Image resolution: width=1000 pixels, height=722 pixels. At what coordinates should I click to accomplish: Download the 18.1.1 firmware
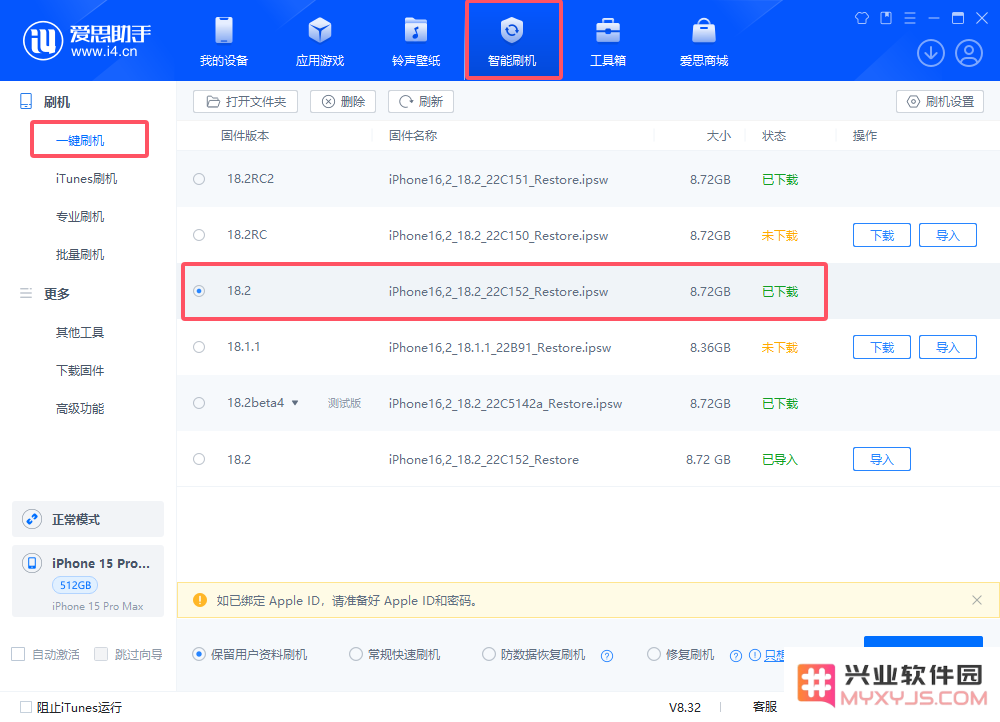tap(882, 347)
